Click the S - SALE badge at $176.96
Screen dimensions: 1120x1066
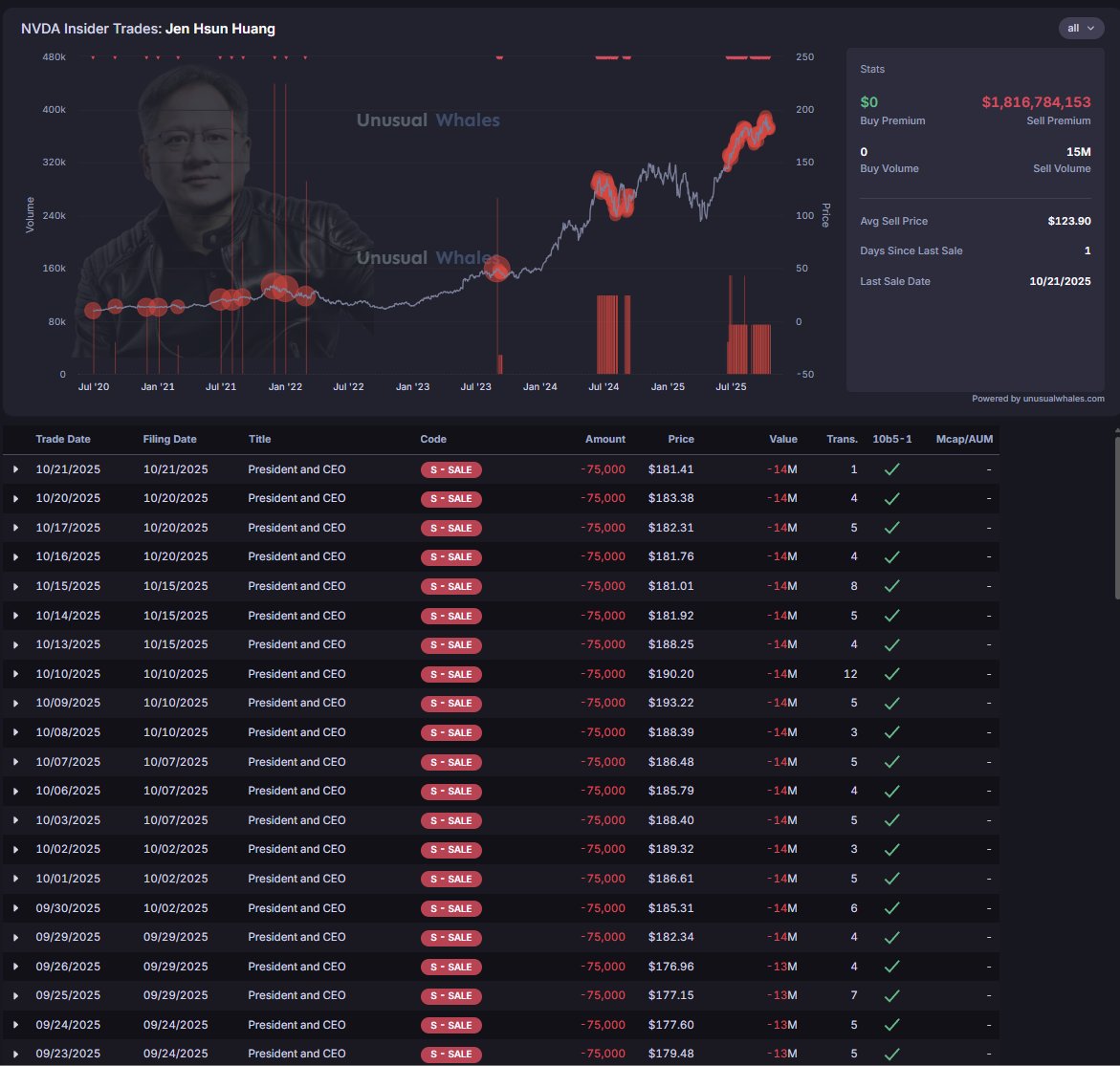tap(450, 967)
